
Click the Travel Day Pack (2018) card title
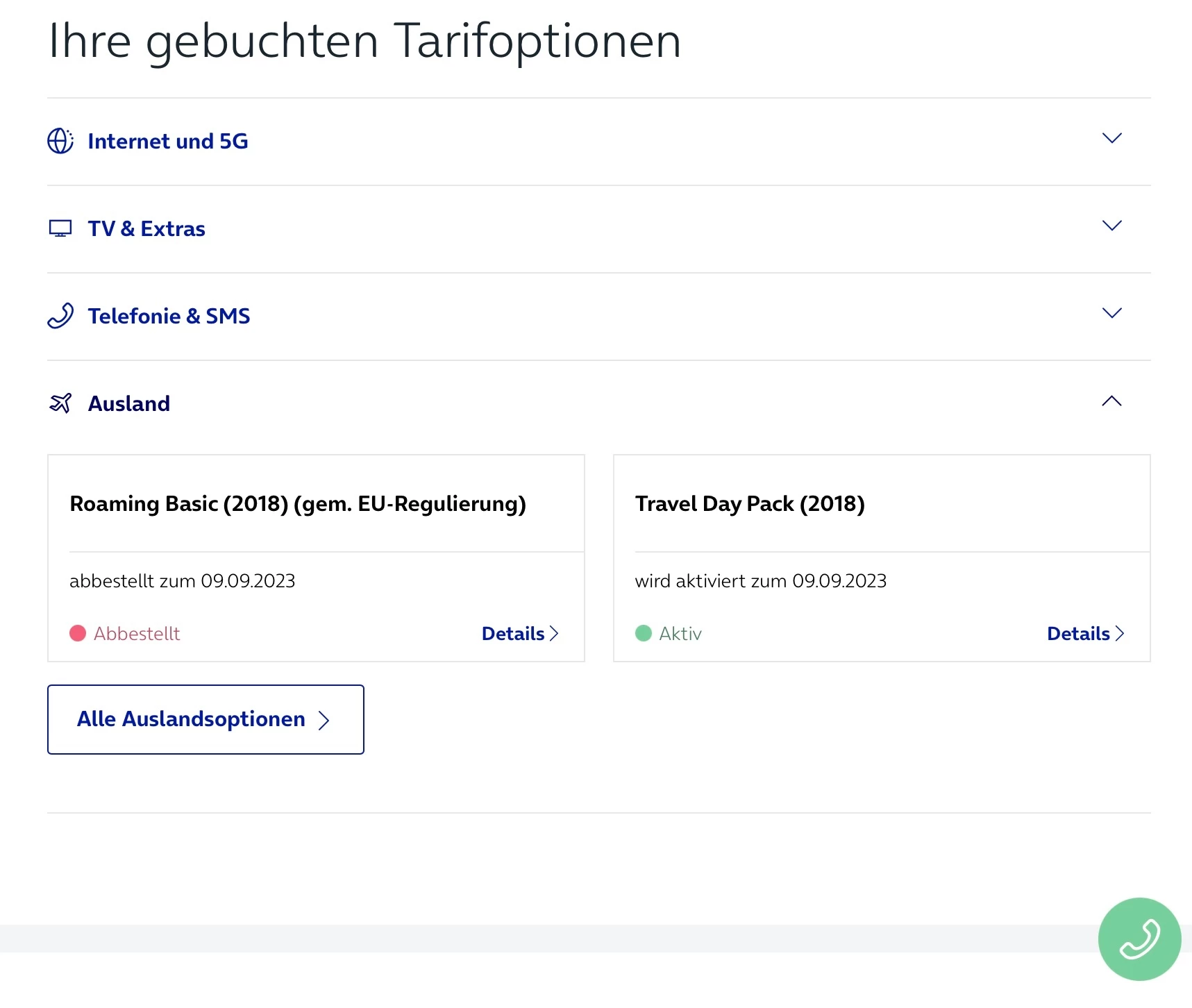tap(750, 503)
